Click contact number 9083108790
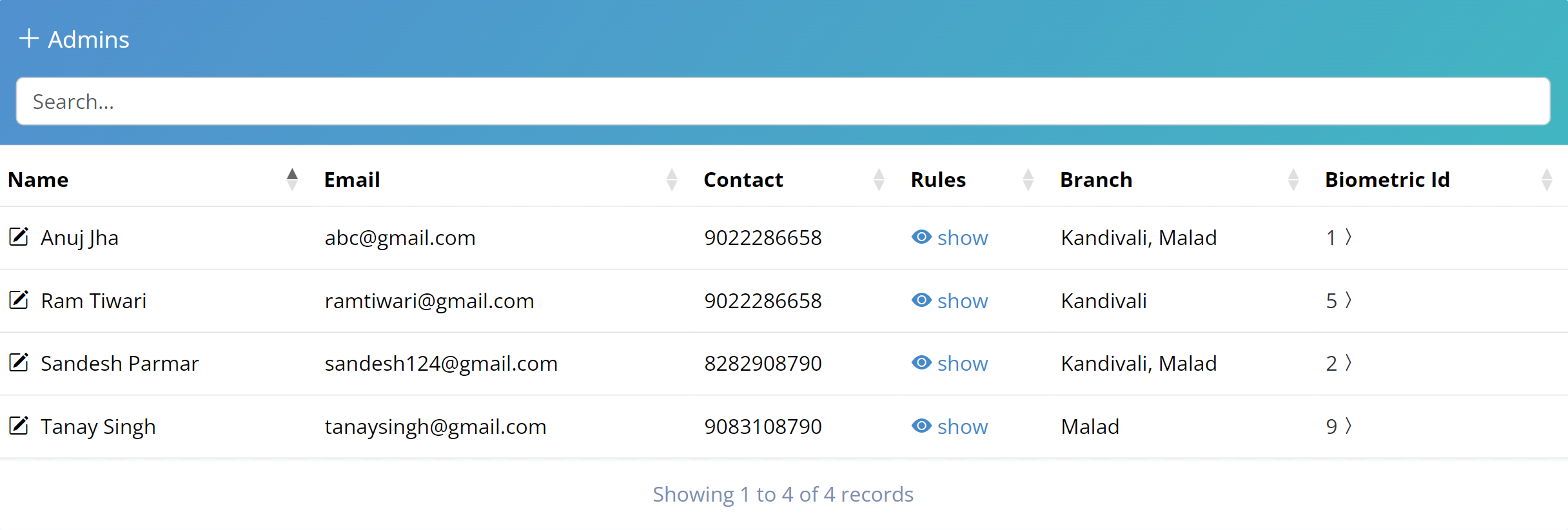 [x=763, y=426]
